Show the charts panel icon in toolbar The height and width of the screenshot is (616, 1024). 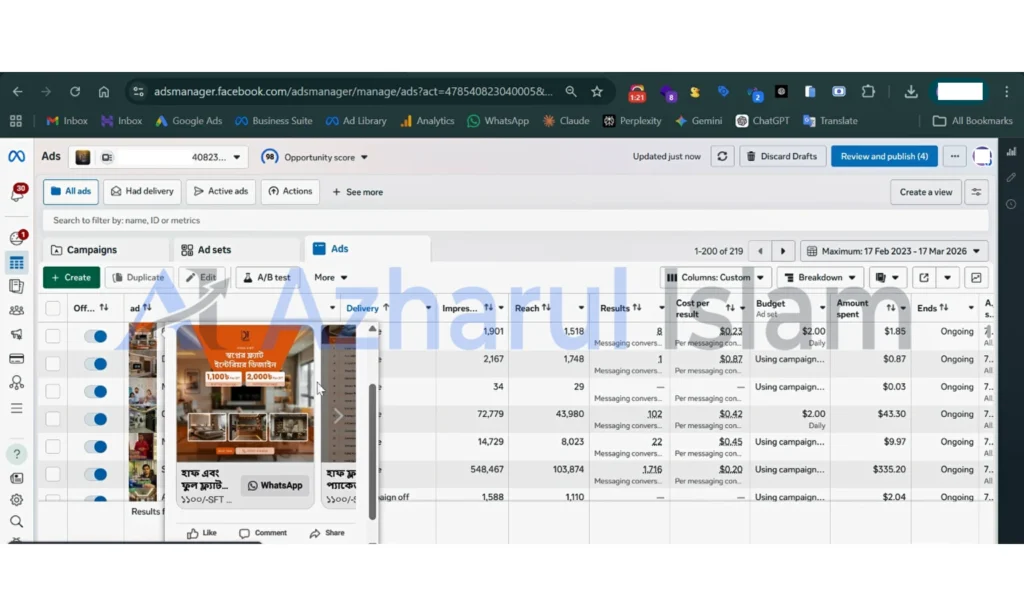[x=976, y=278]
